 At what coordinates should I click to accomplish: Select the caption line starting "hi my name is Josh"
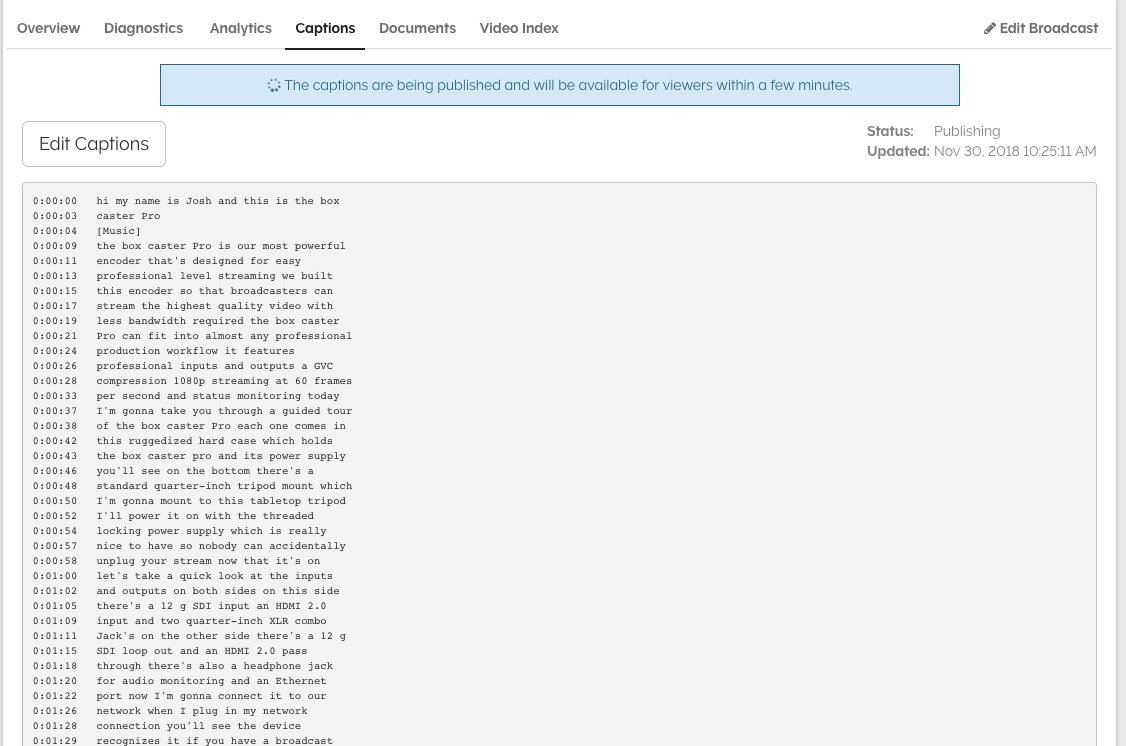218,201
